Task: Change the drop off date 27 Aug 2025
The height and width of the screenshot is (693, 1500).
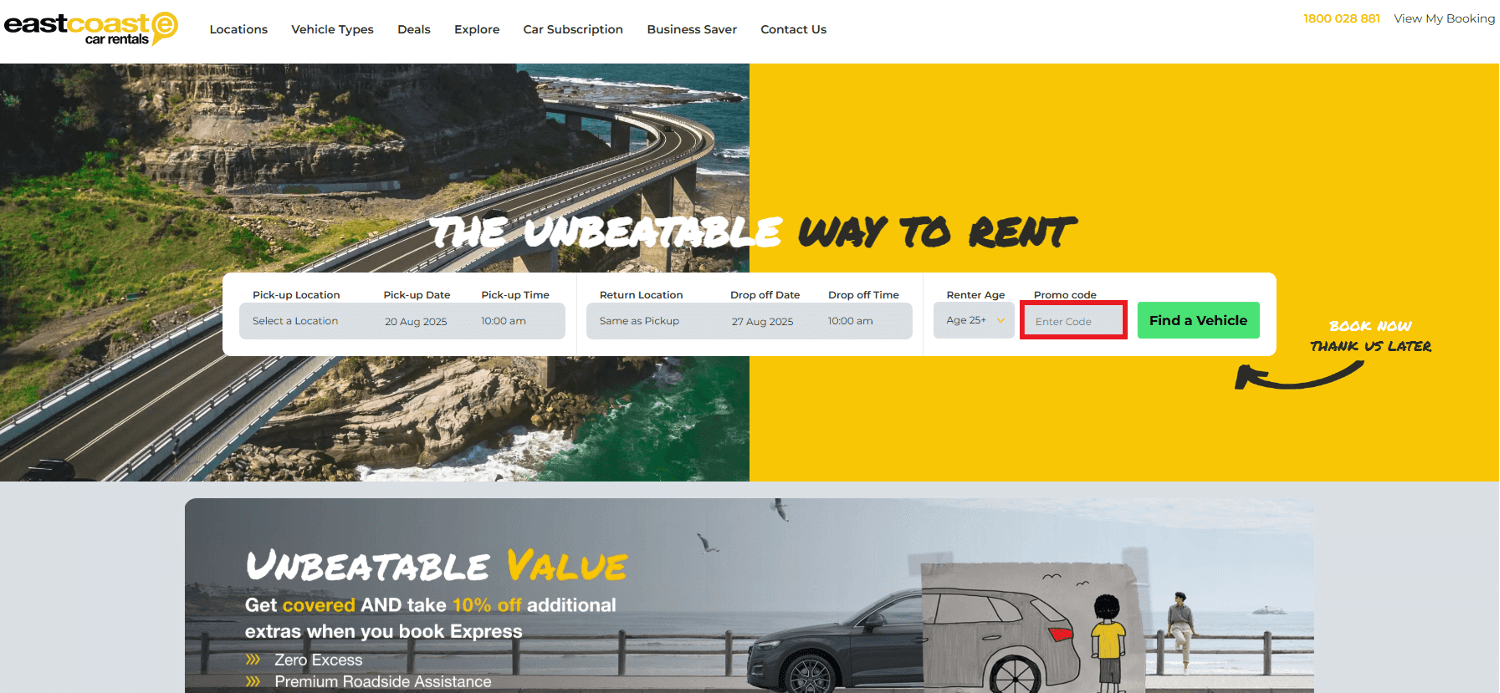Action: [x=762, y=321]
